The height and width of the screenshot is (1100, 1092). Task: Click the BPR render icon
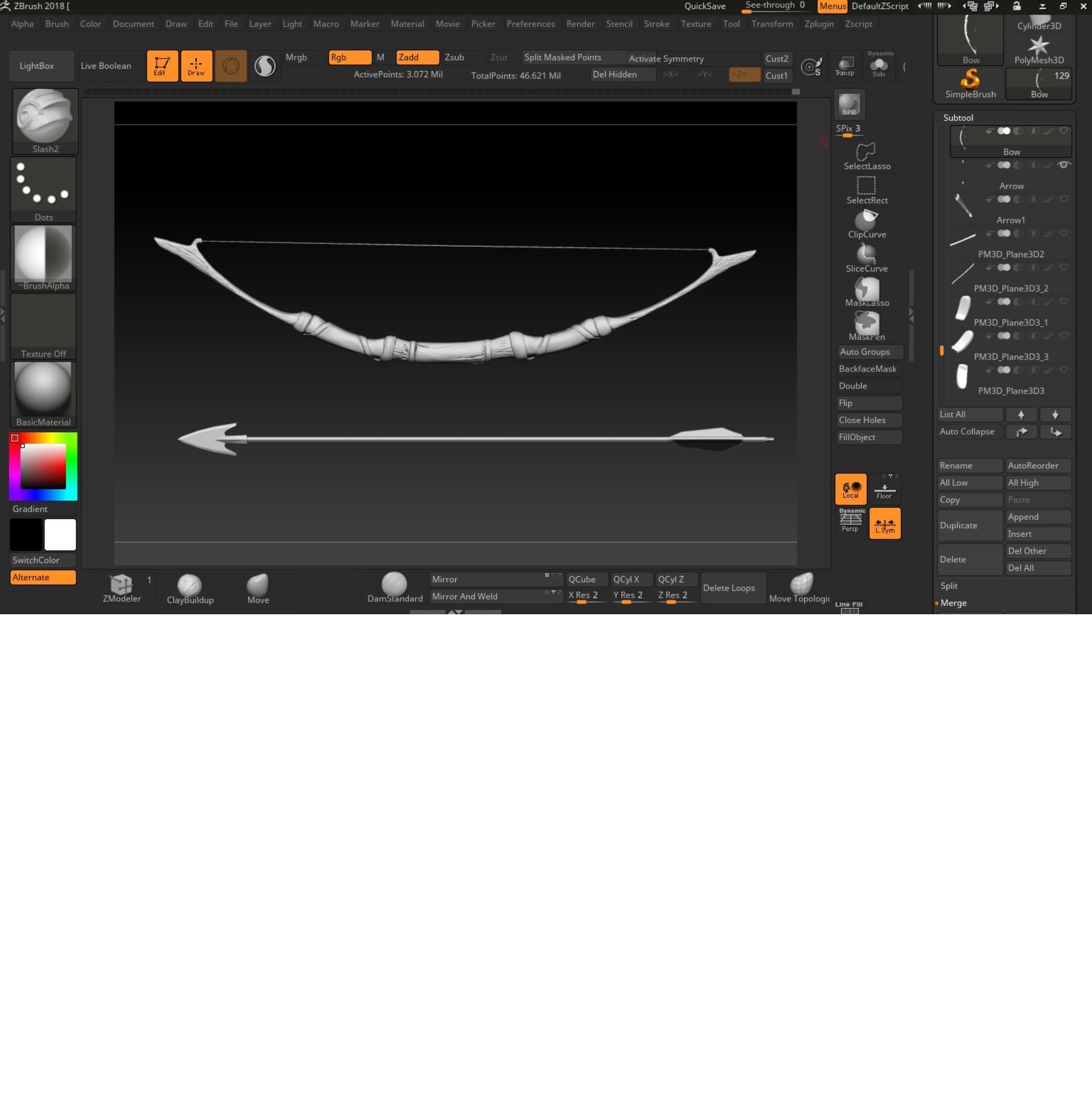tap(849, 105)
